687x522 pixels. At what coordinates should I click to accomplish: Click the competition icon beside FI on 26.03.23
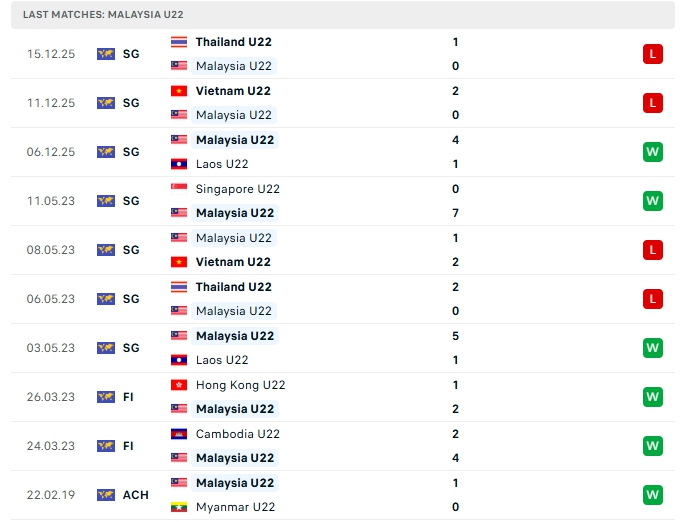(106, 397)
